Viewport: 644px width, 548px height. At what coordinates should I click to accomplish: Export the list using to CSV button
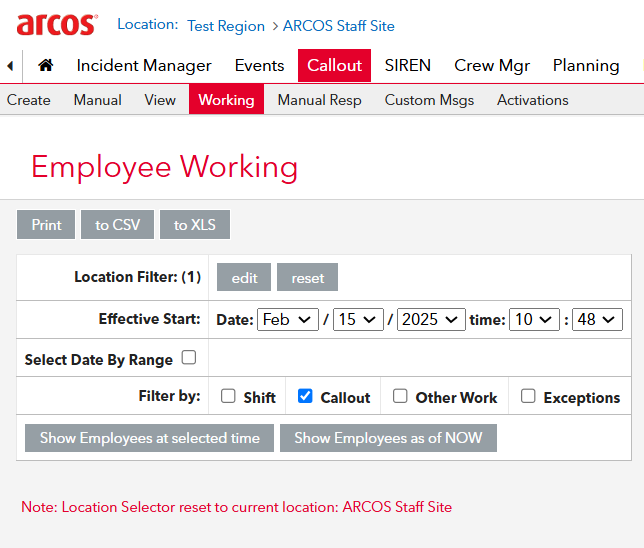pyautogui.click(x=118, y=225)
